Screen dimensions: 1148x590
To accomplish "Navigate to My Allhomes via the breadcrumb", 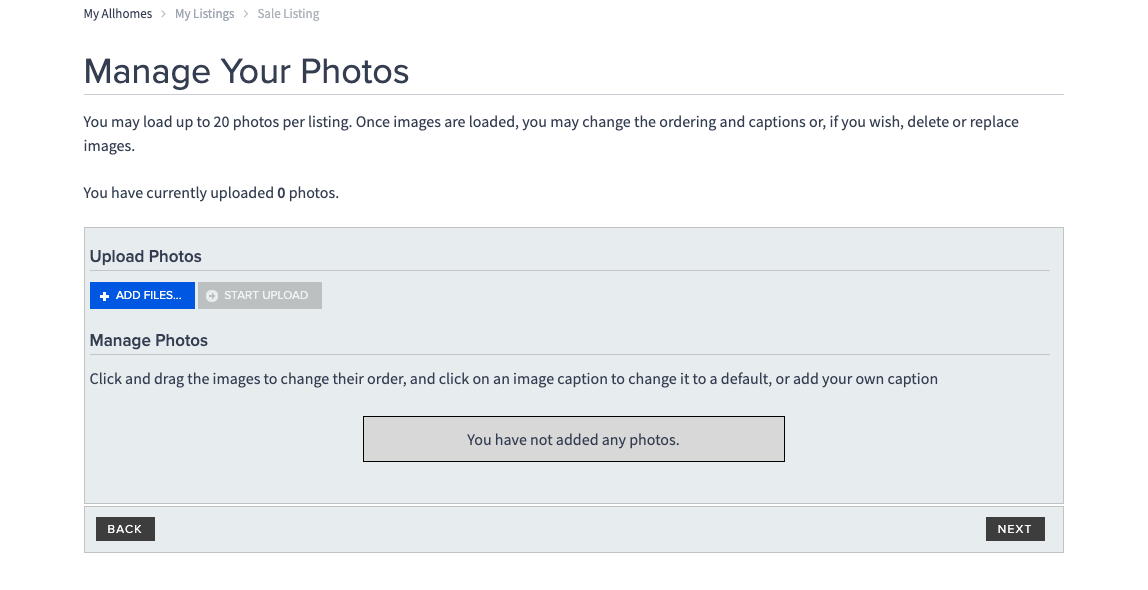I will (117, 13).
